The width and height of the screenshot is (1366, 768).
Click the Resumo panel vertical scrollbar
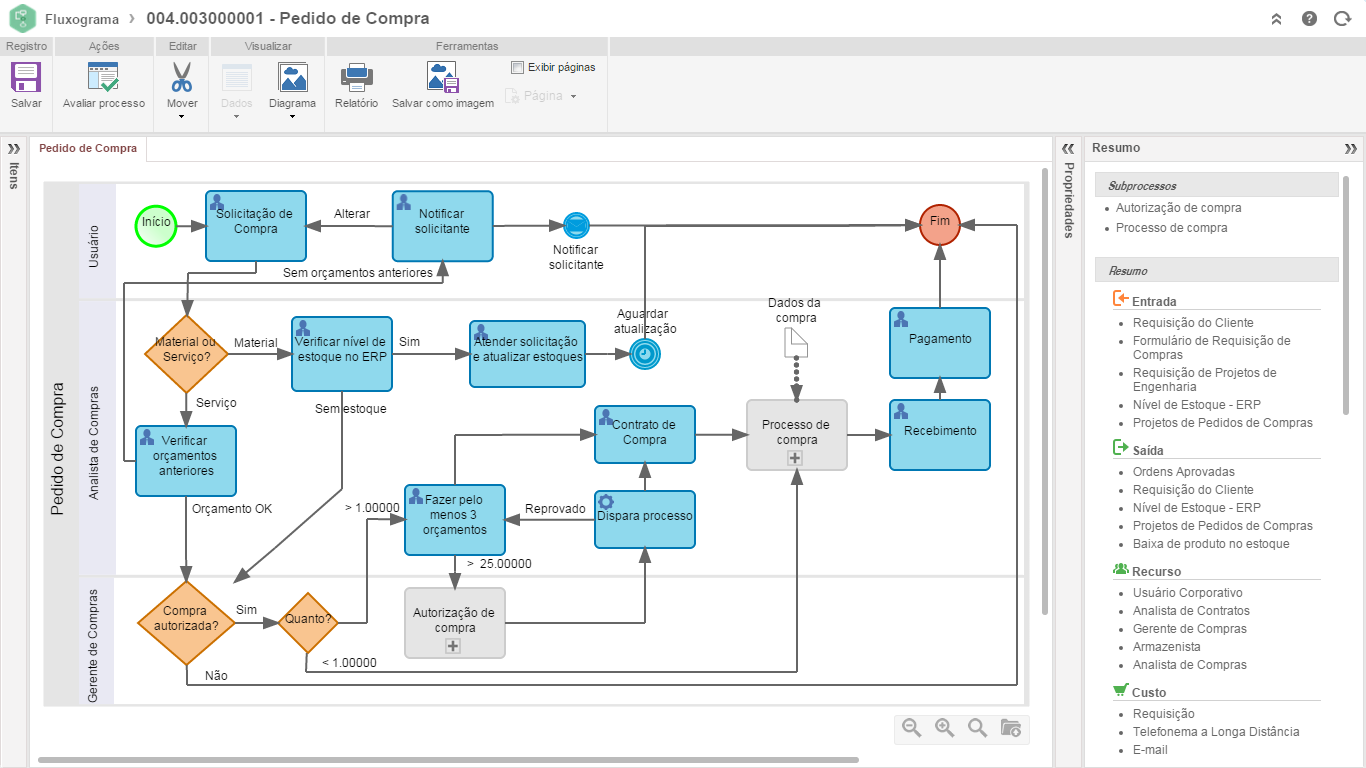1347,300
